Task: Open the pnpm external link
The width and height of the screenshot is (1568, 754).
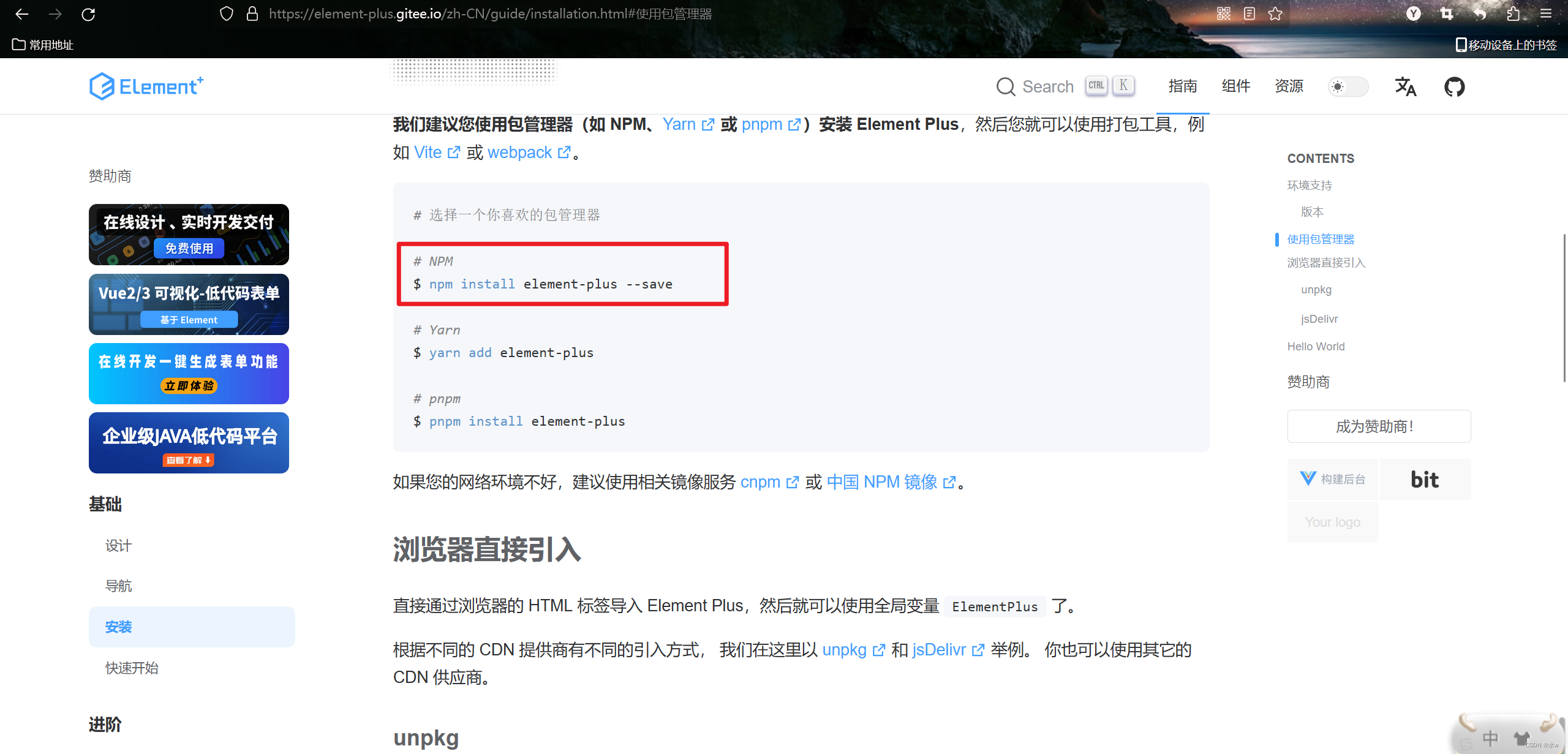Action: tap(771, 124)
